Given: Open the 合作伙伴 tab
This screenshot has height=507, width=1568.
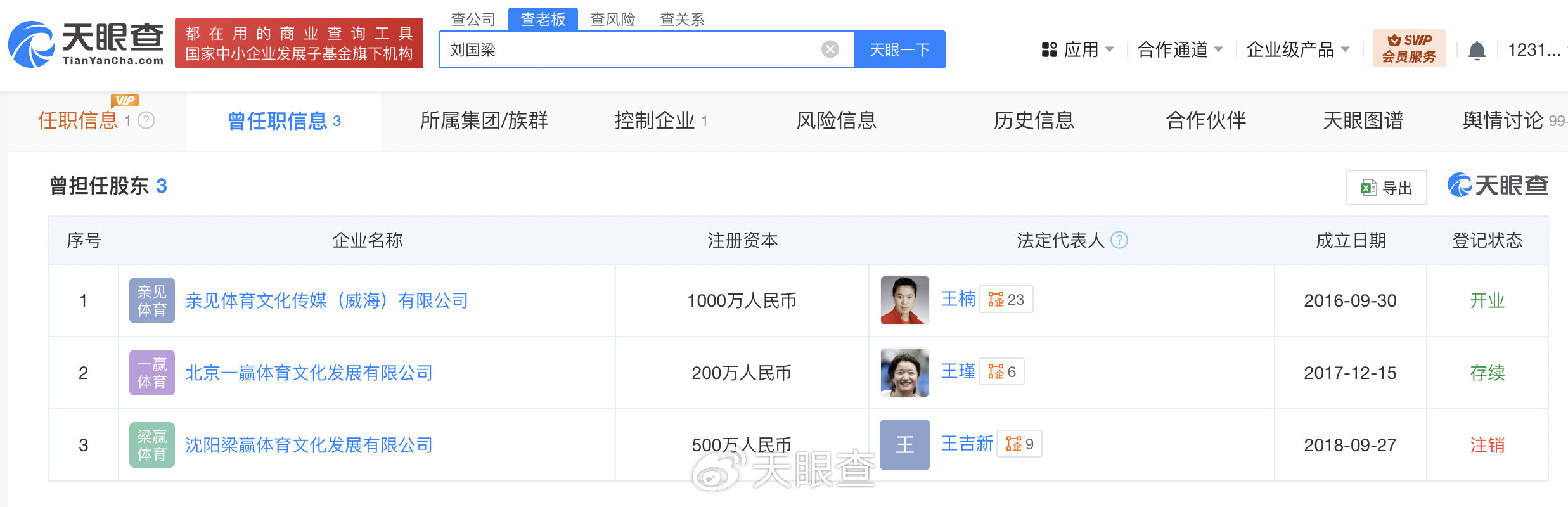Looking at the screenshot, I should 1206,120.
